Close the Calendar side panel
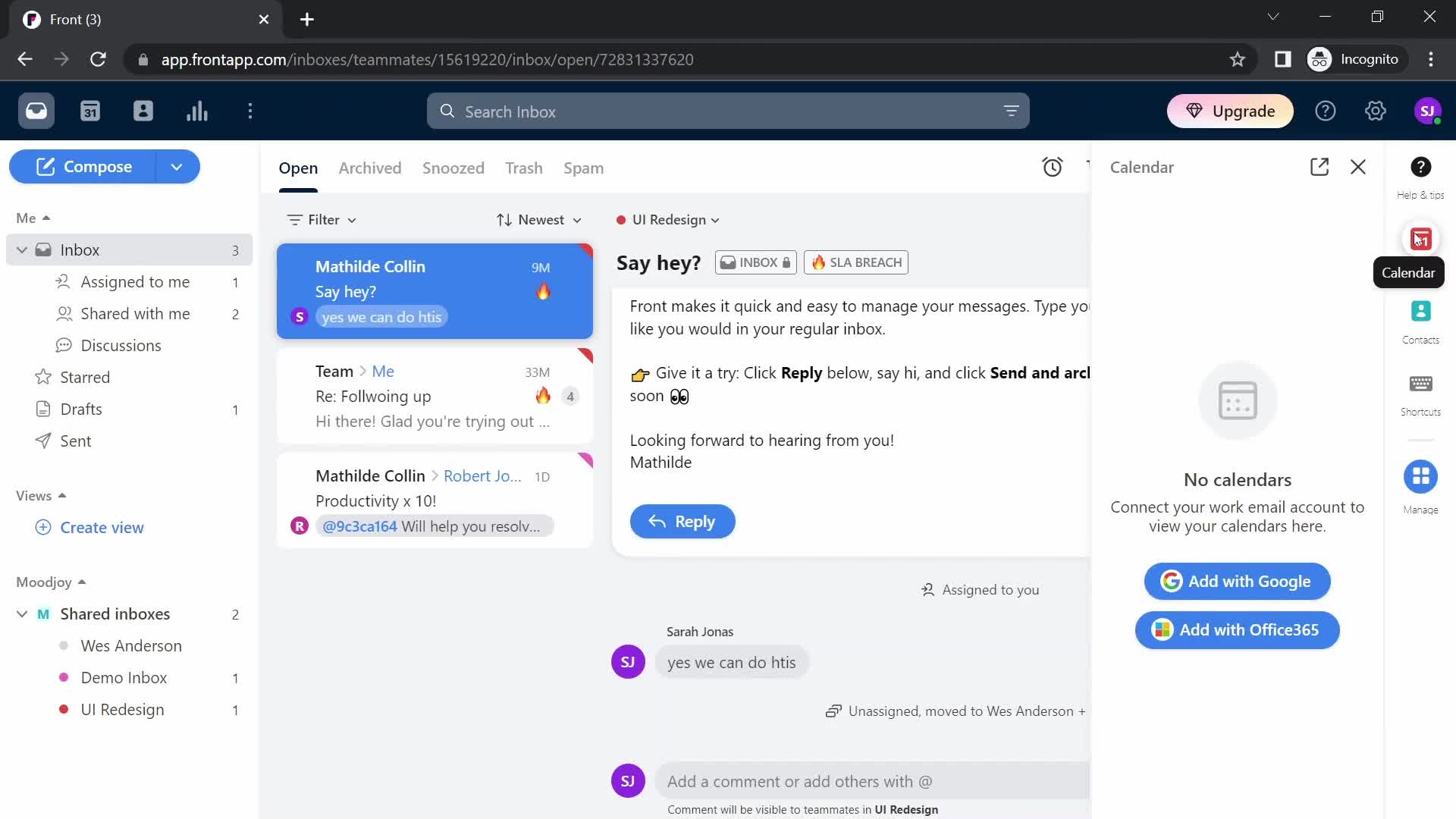The width and height of the screenshot is (1456, 819). pyautogui.click(x=1358, y=167)
